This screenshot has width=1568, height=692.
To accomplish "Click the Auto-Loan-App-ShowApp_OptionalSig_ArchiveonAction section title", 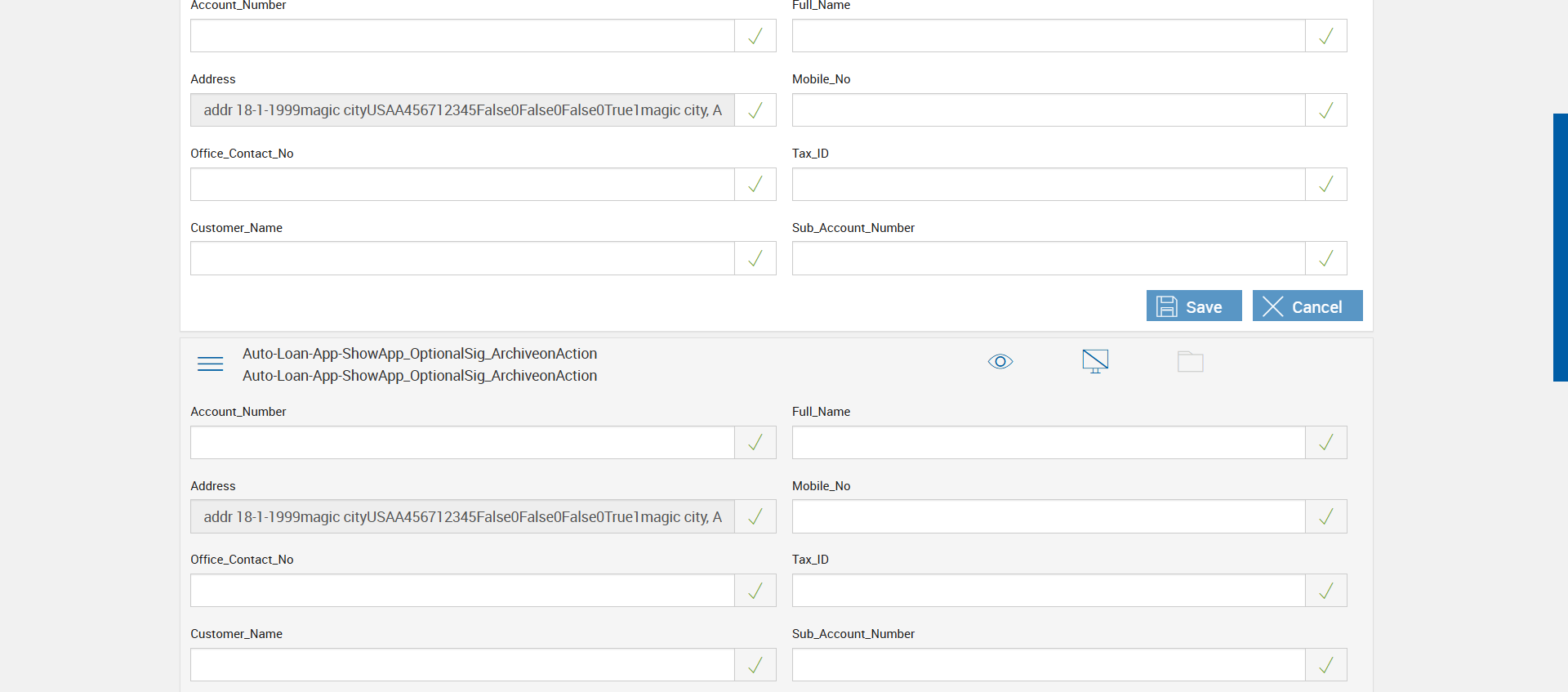I will pos(420,354).
